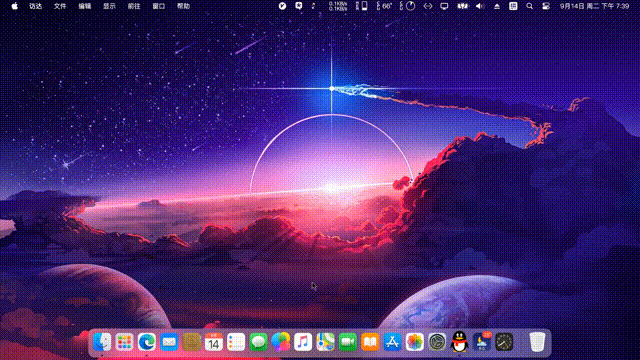The width and height of the screenshot is (640, 360).
Task: Open the App Store
Action: 392,342
